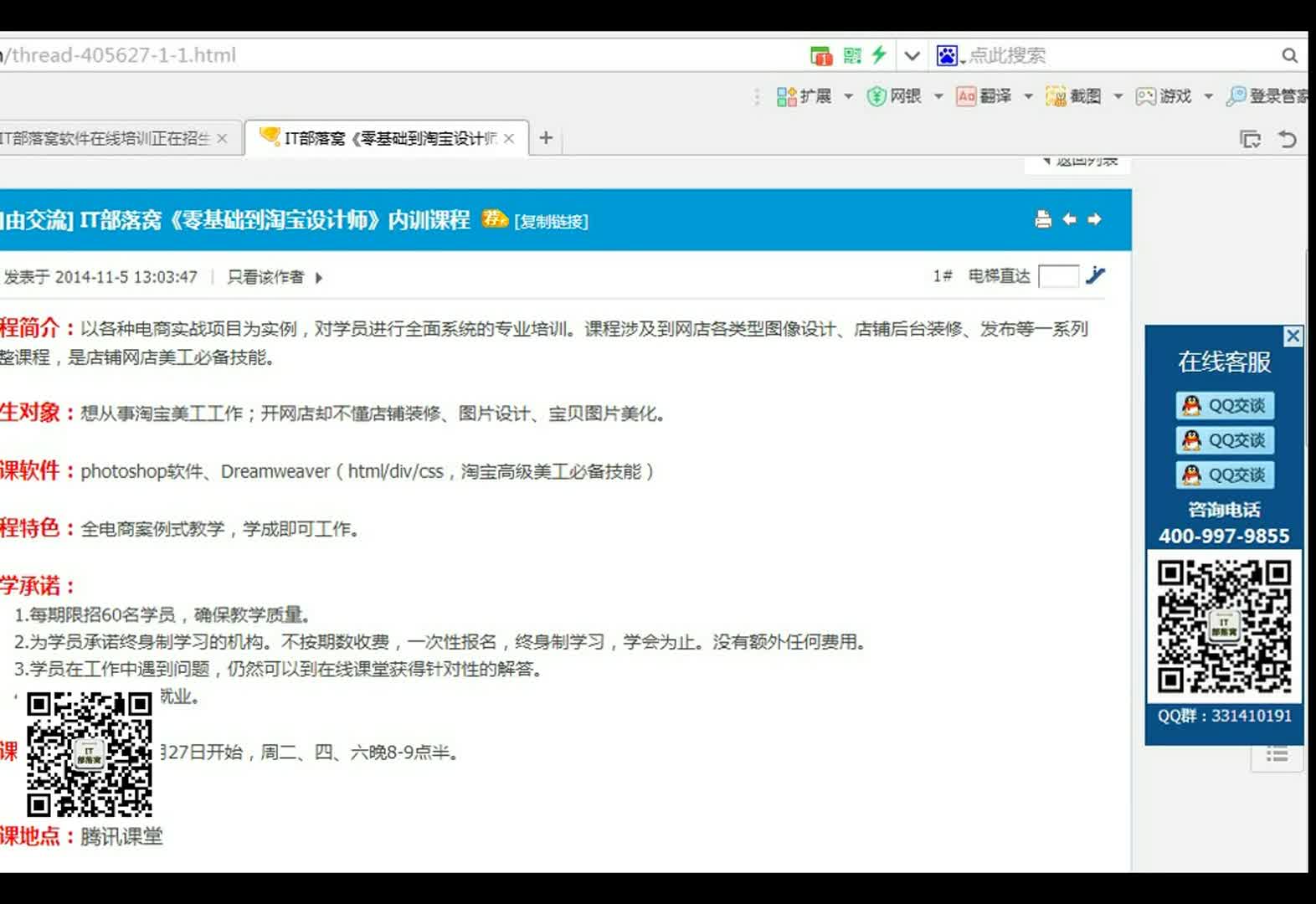
Task: Click the green lightning speed icon
Action: coord(878,55)
